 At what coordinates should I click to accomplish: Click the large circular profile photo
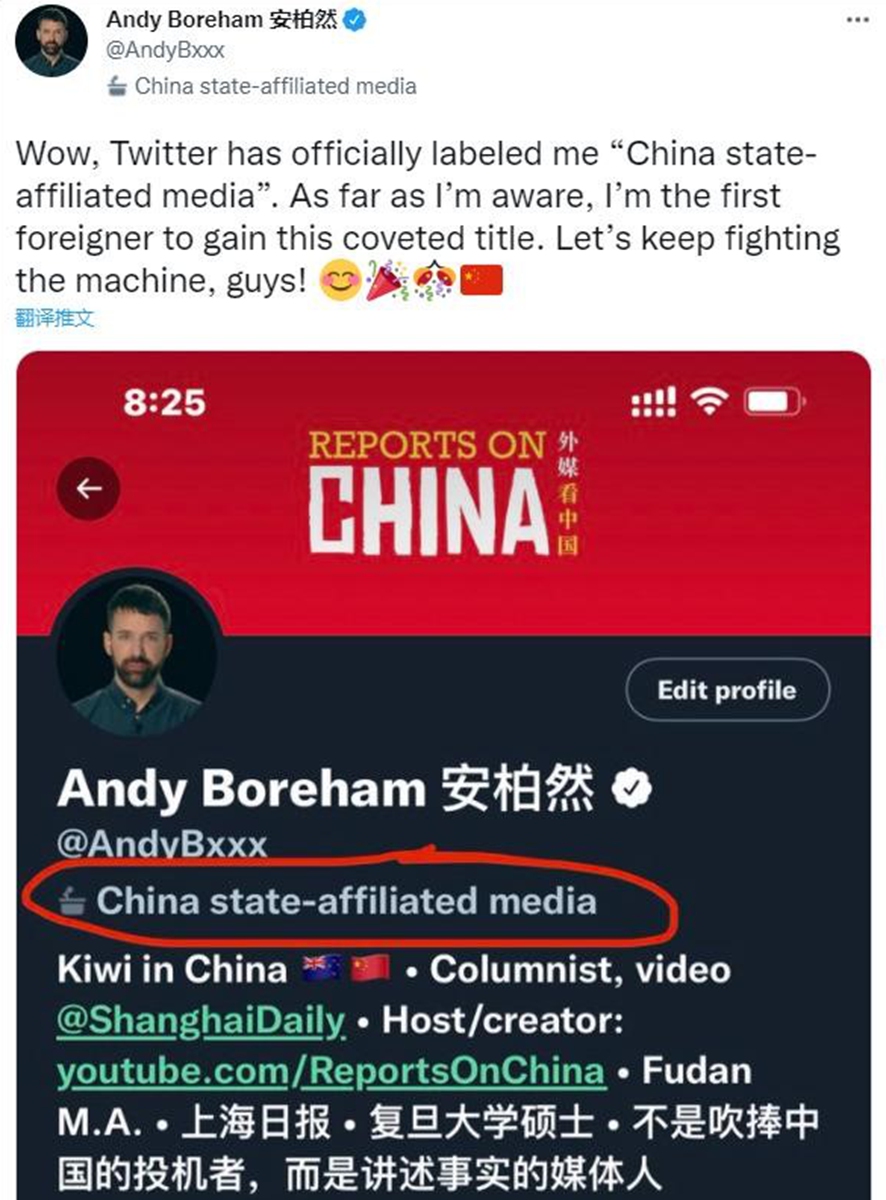(136, 653)
